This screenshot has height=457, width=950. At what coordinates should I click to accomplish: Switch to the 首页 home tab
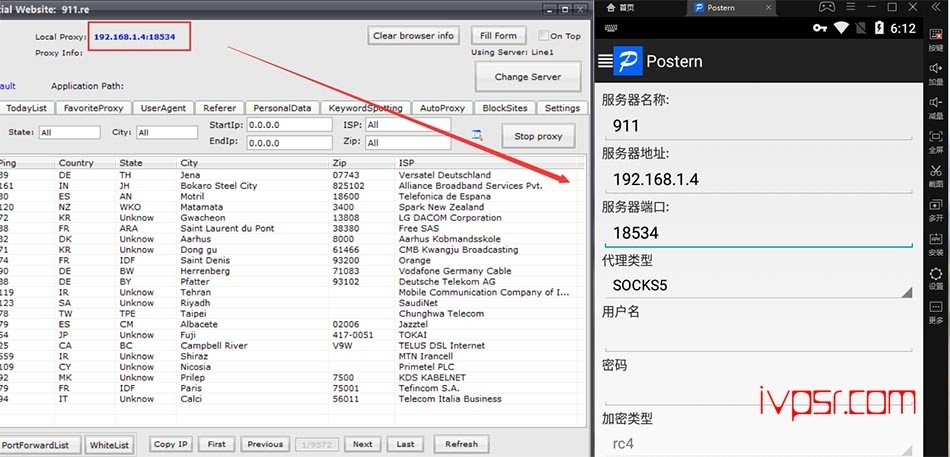click(x=618, y=7)
